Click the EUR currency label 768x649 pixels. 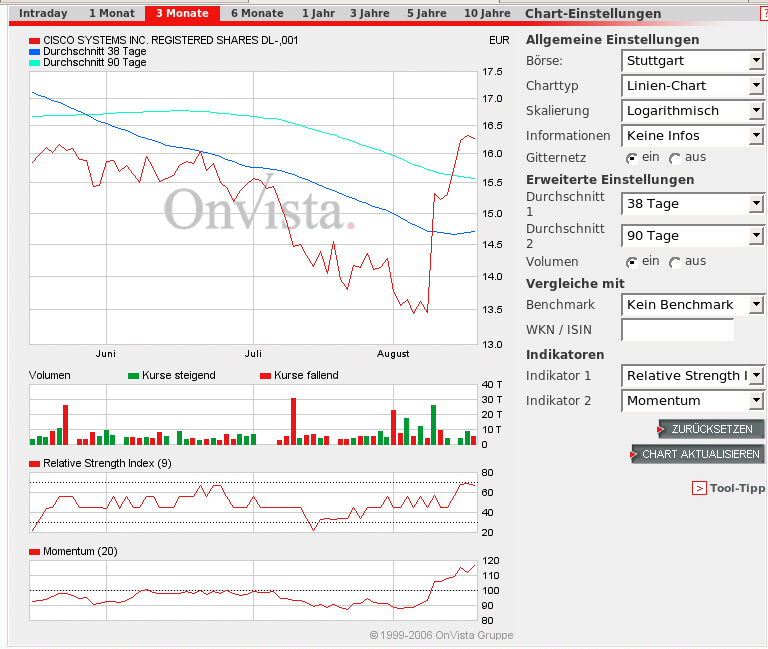pos(499,40)
